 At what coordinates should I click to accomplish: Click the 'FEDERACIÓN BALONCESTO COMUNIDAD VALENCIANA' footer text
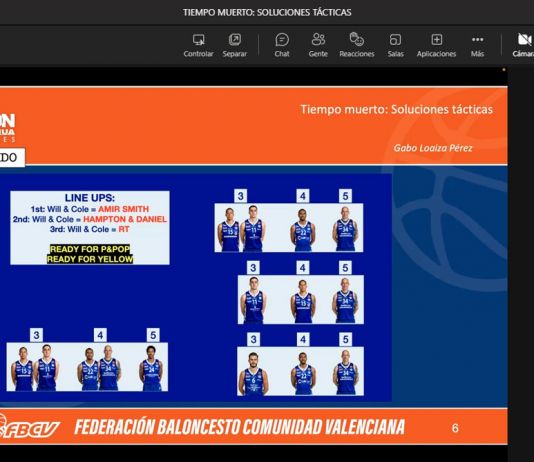click(x=240, y=427)
